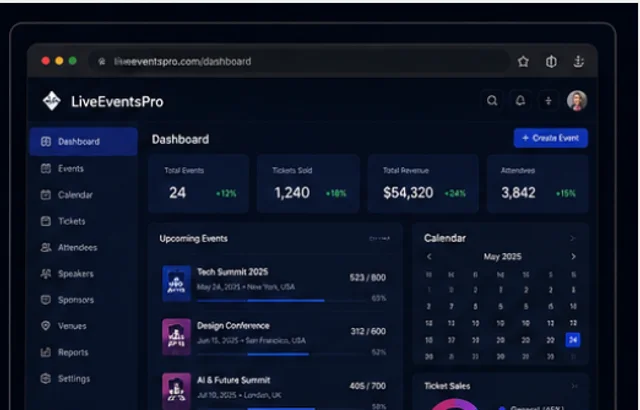Screen dimensions: 640x410
Task: Click Sponsors sidebar icon
Action: 46,300
